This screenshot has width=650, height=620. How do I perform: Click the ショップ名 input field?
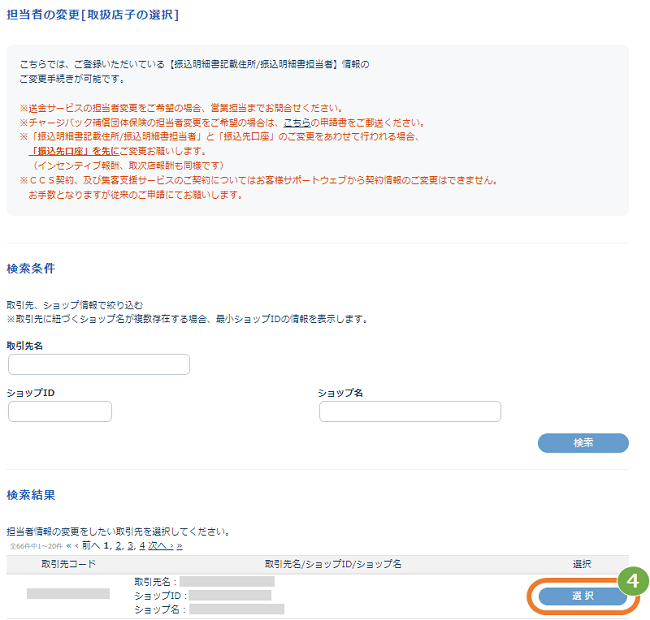point(410,411)
